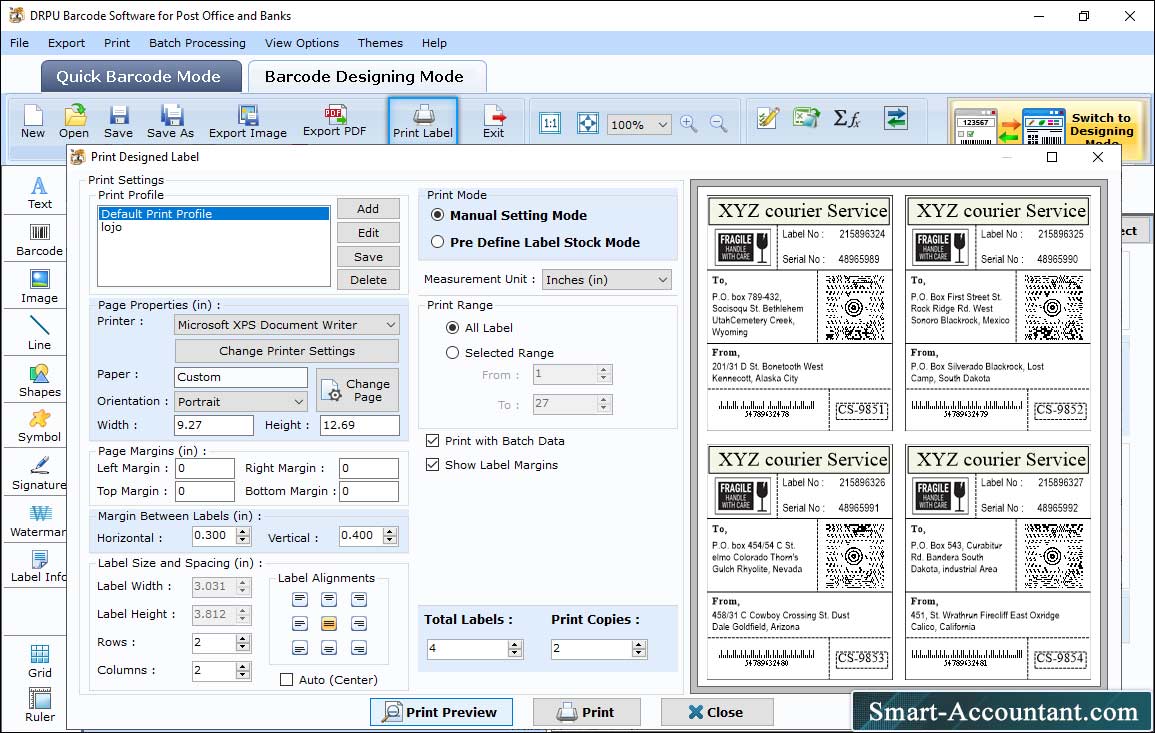Select the Symbol tool in sidebar
This screenshot has height=733, width=1155.
tap(40, 426)
